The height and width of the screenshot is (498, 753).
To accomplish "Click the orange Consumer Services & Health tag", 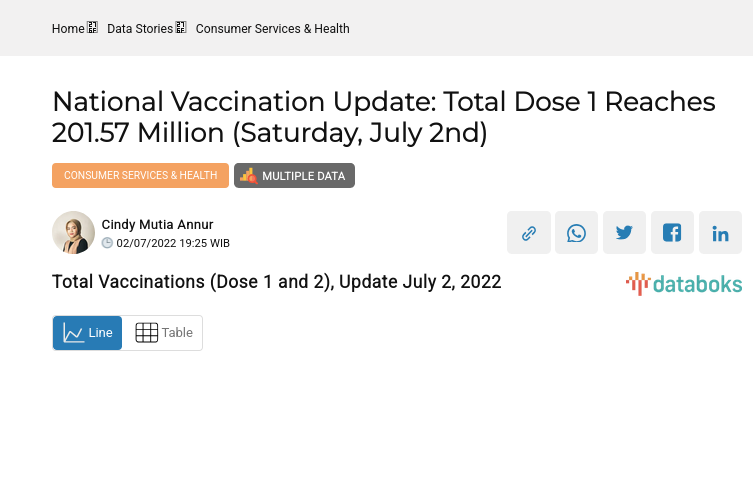I will pos(140,176).
